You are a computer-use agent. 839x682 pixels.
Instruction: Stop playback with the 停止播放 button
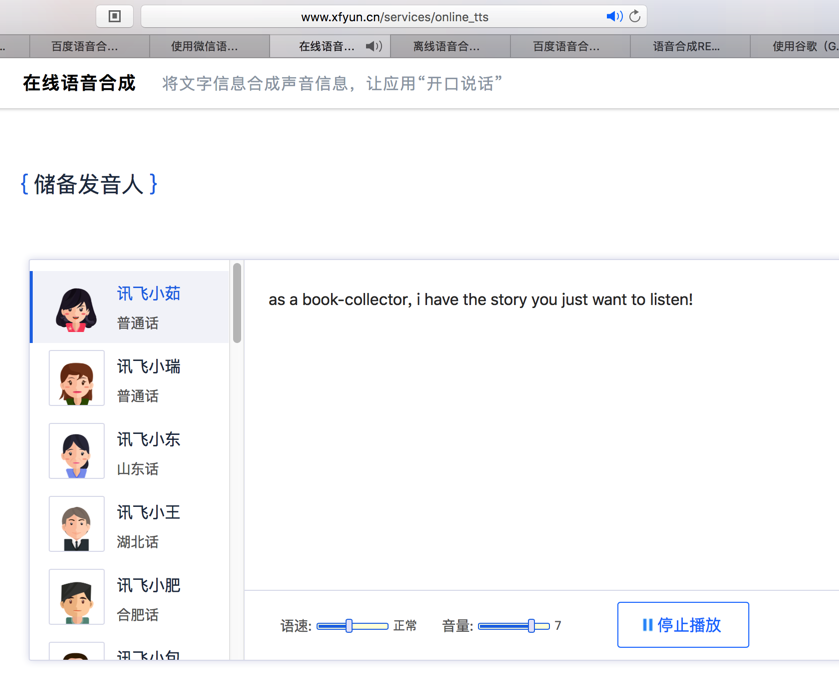(683, 625)
